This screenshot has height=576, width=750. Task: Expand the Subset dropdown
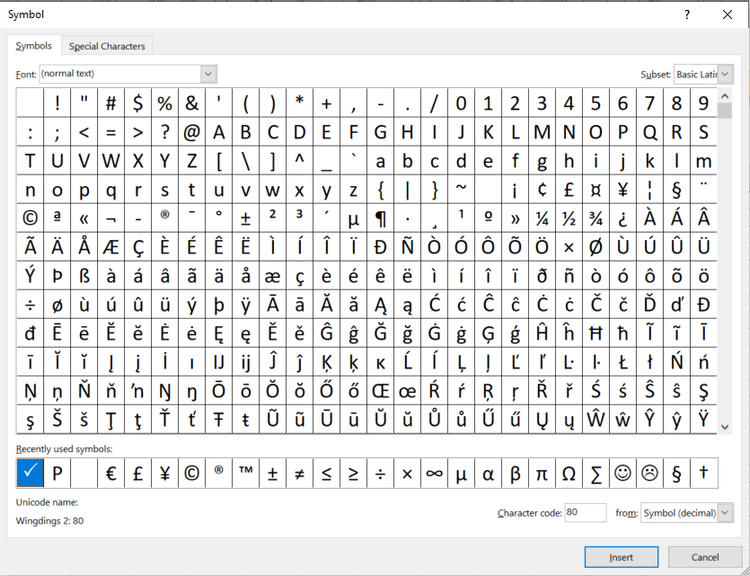click(x=725, y=75)
